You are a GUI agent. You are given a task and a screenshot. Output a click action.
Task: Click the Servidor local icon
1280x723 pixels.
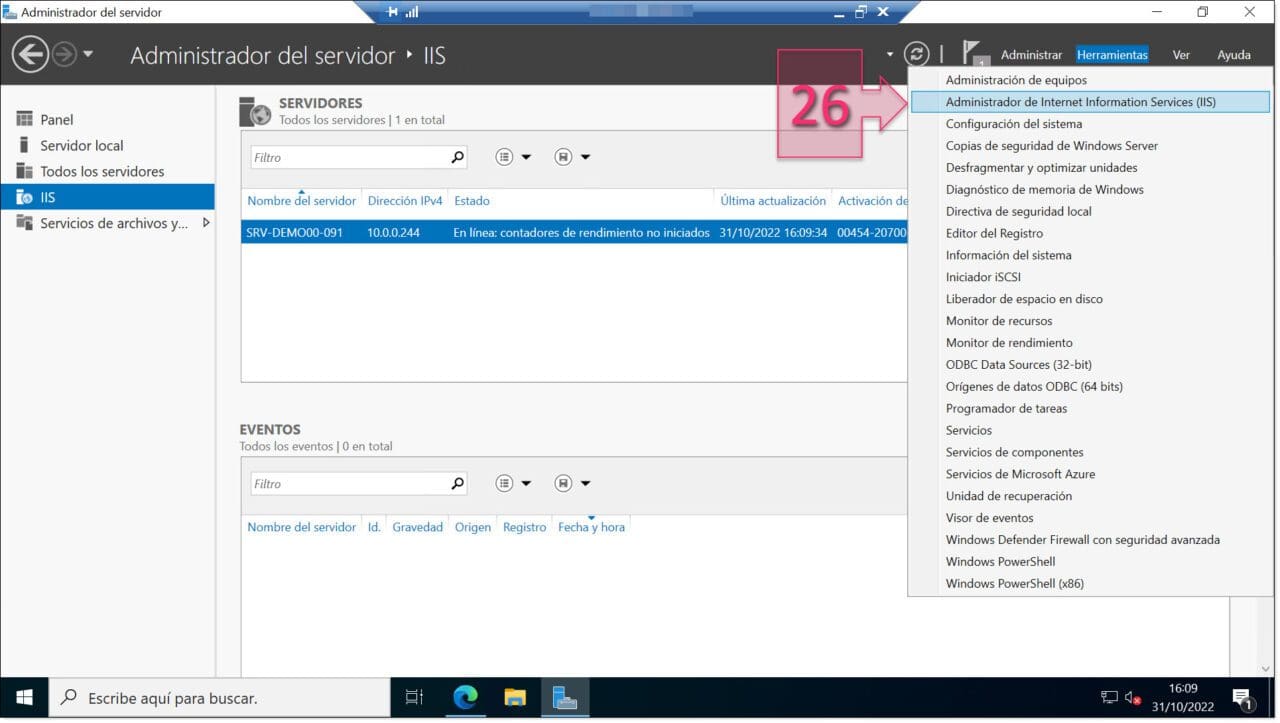point(24,145)
